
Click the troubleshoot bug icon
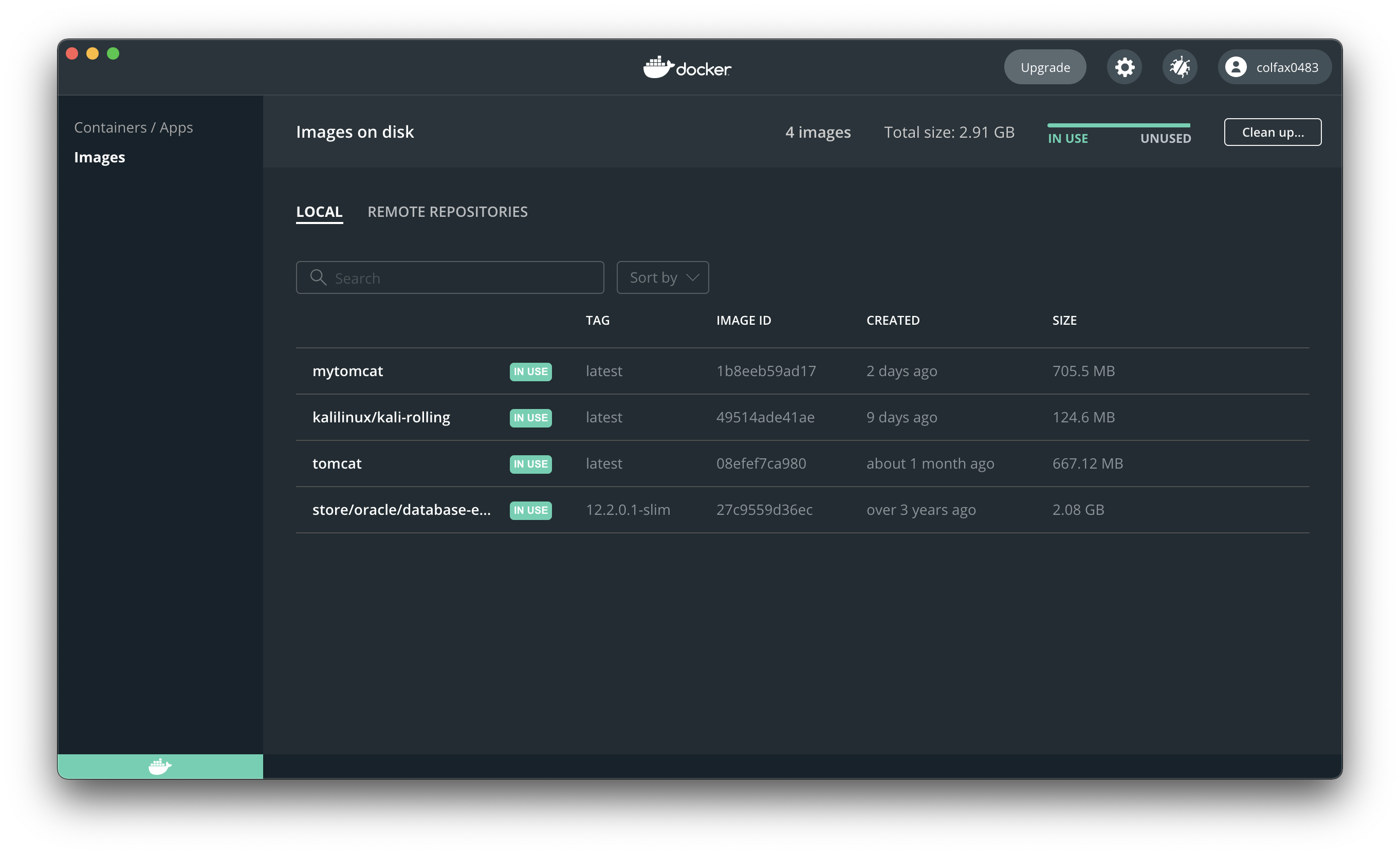click(1180, 67)
